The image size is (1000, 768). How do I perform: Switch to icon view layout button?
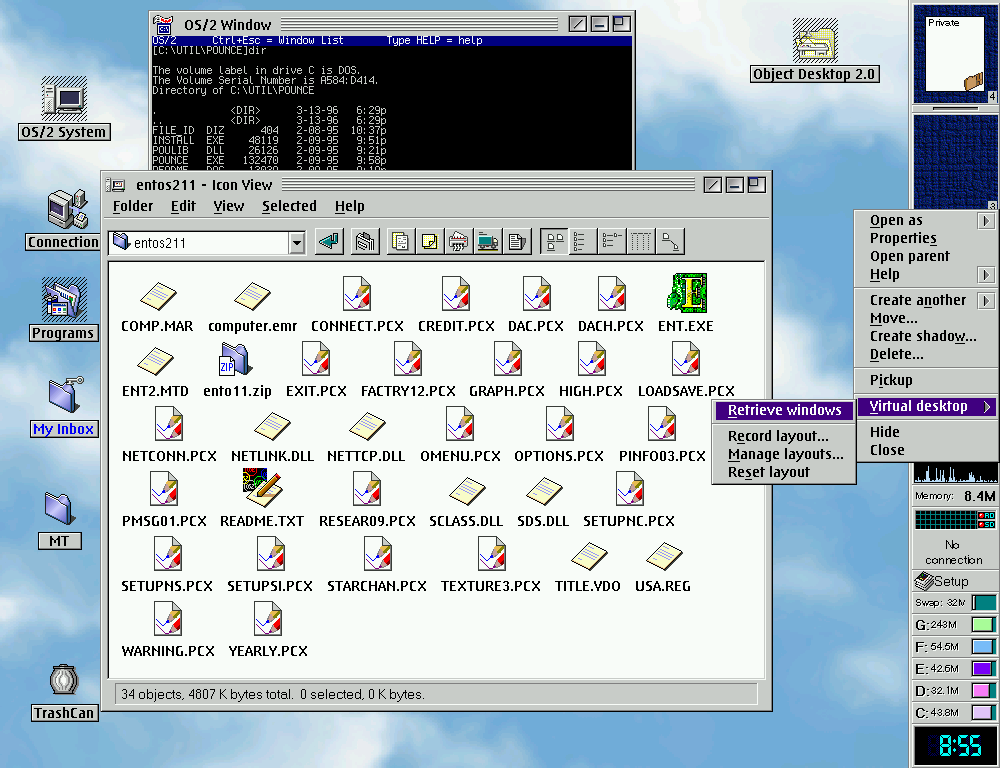(x=555, y=242)
